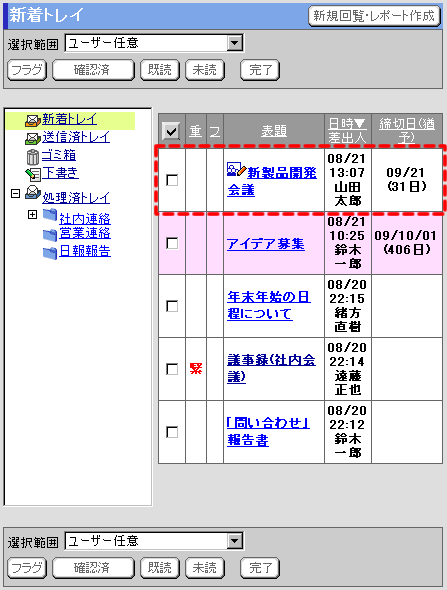The image size is (447, 590).
Task: Click the 社内連絡 folder icon
Action: [x=50, y=215]
